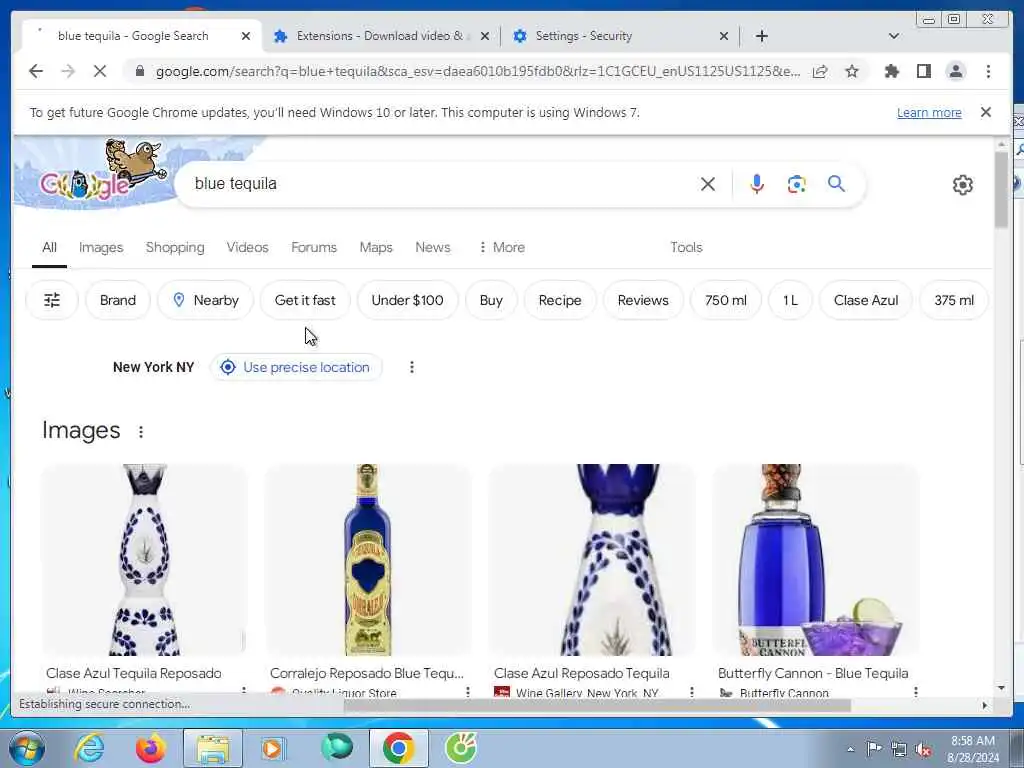Screen dimensions: 1024x768
Task: Open the Windows Start button
Action: pos(27,748)
